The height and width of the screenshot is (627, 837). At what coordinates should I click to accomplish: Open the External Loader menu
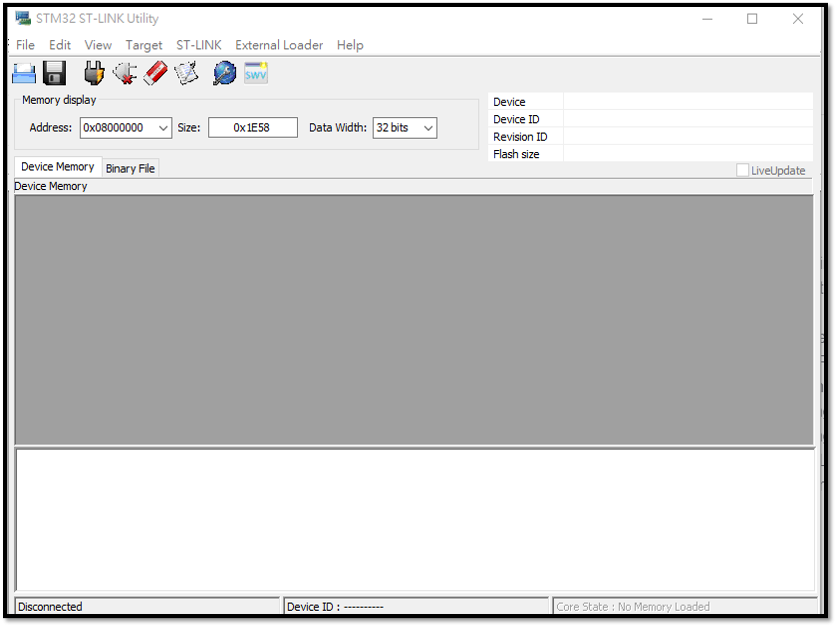[x=279, y=45]
